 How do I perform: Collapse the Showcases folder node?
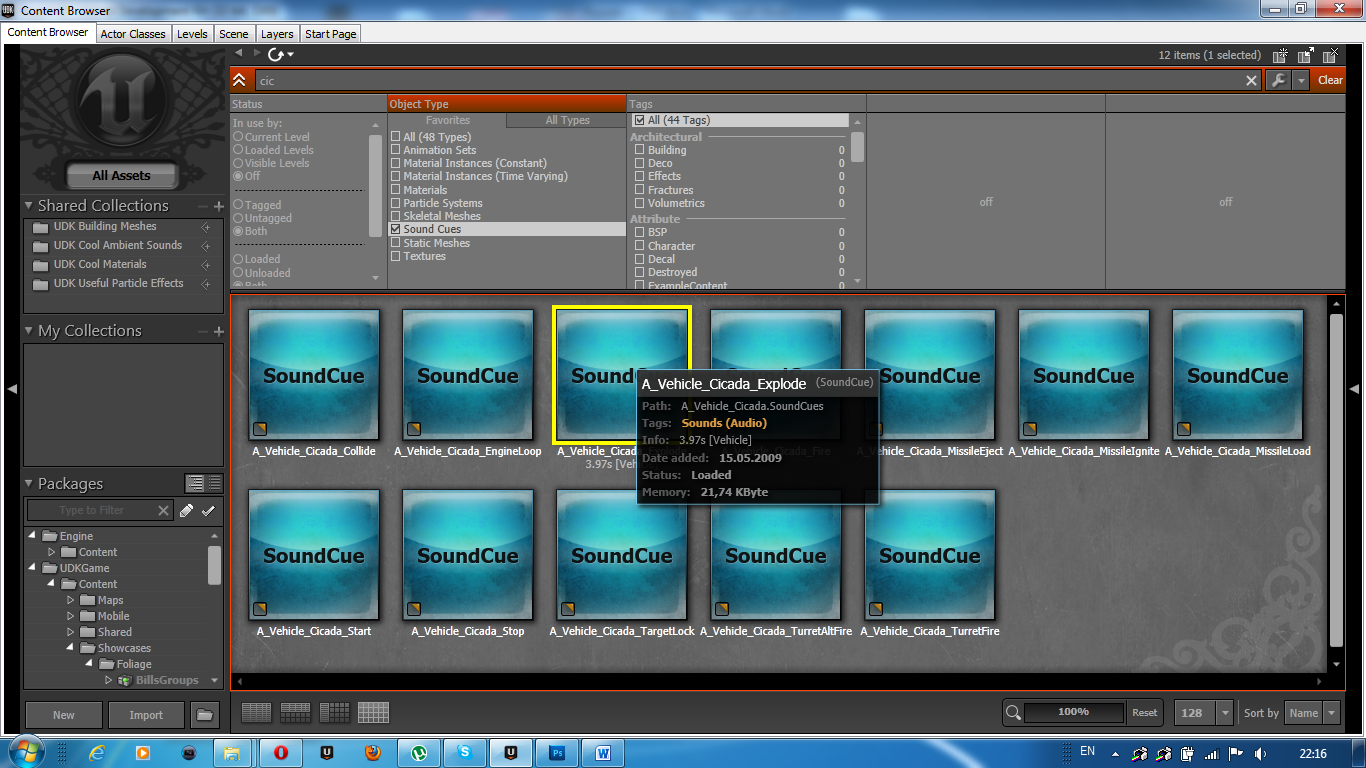click(71, 648)
